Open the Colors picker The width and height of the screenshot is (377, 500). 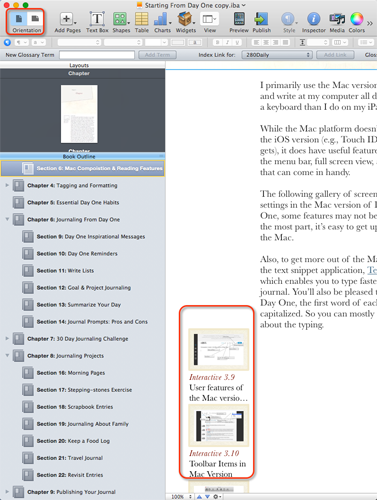tap(357, 22)
